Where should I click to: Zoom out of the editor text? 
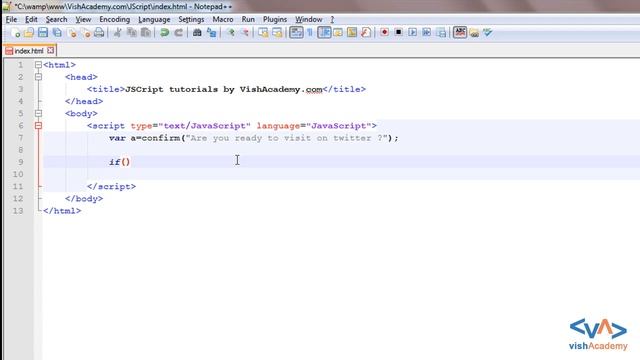tap(244, 33)
